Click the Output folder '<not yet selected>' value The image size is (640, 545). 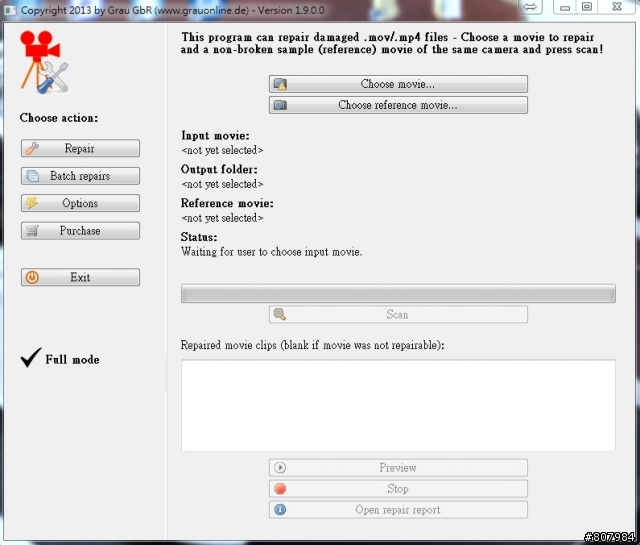pyautogui.click(x=222, y=184)
